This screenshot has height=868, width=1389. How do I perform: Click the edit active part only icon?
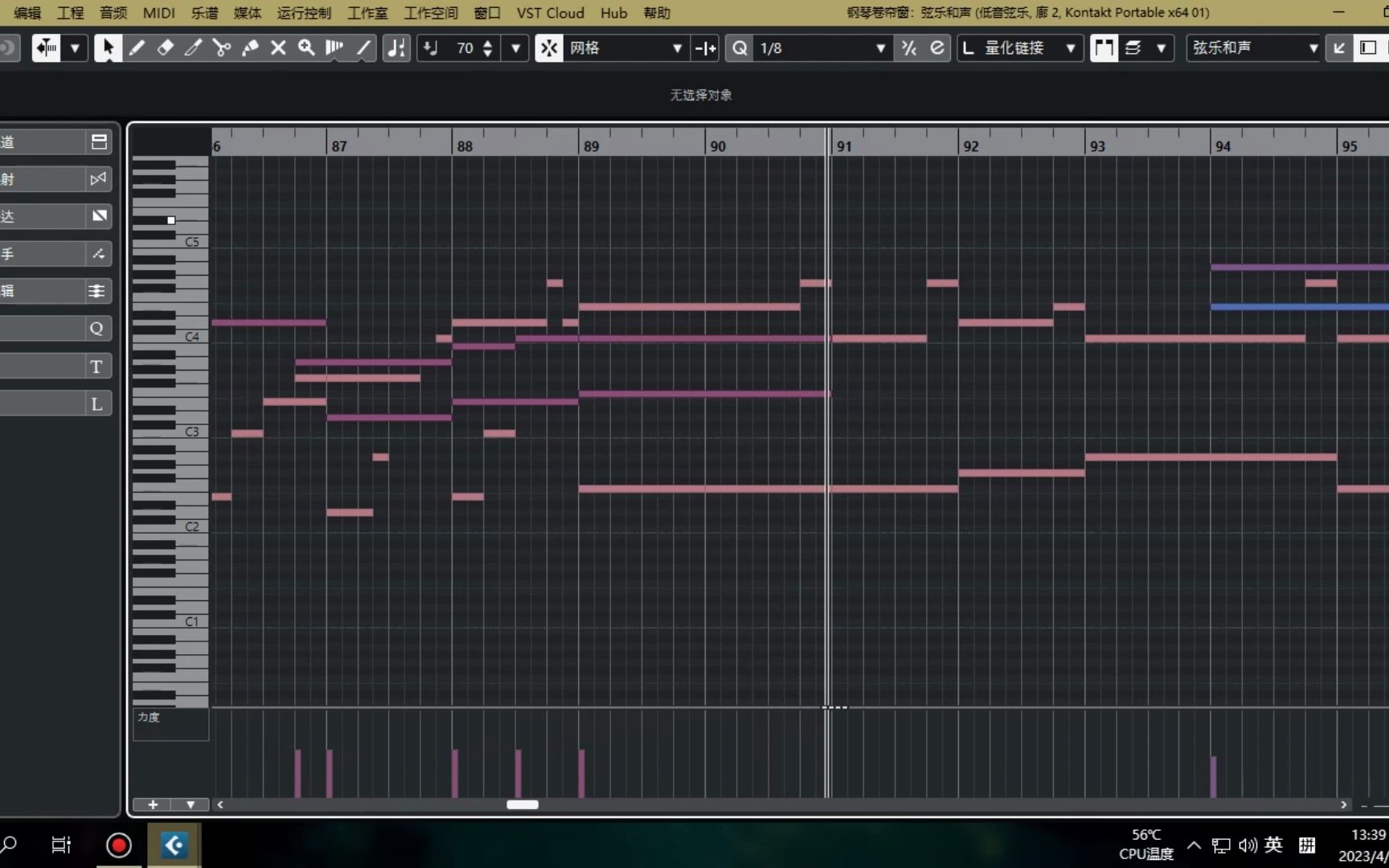[1133, 48]
